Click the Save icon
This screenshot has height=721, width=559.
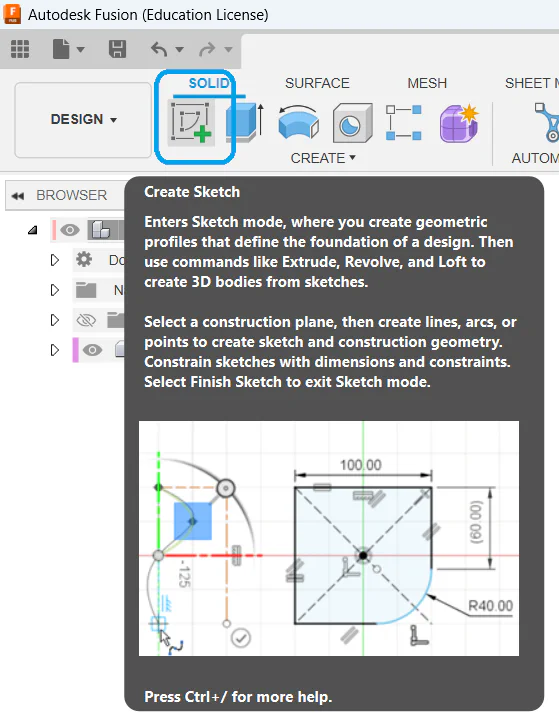117,49
